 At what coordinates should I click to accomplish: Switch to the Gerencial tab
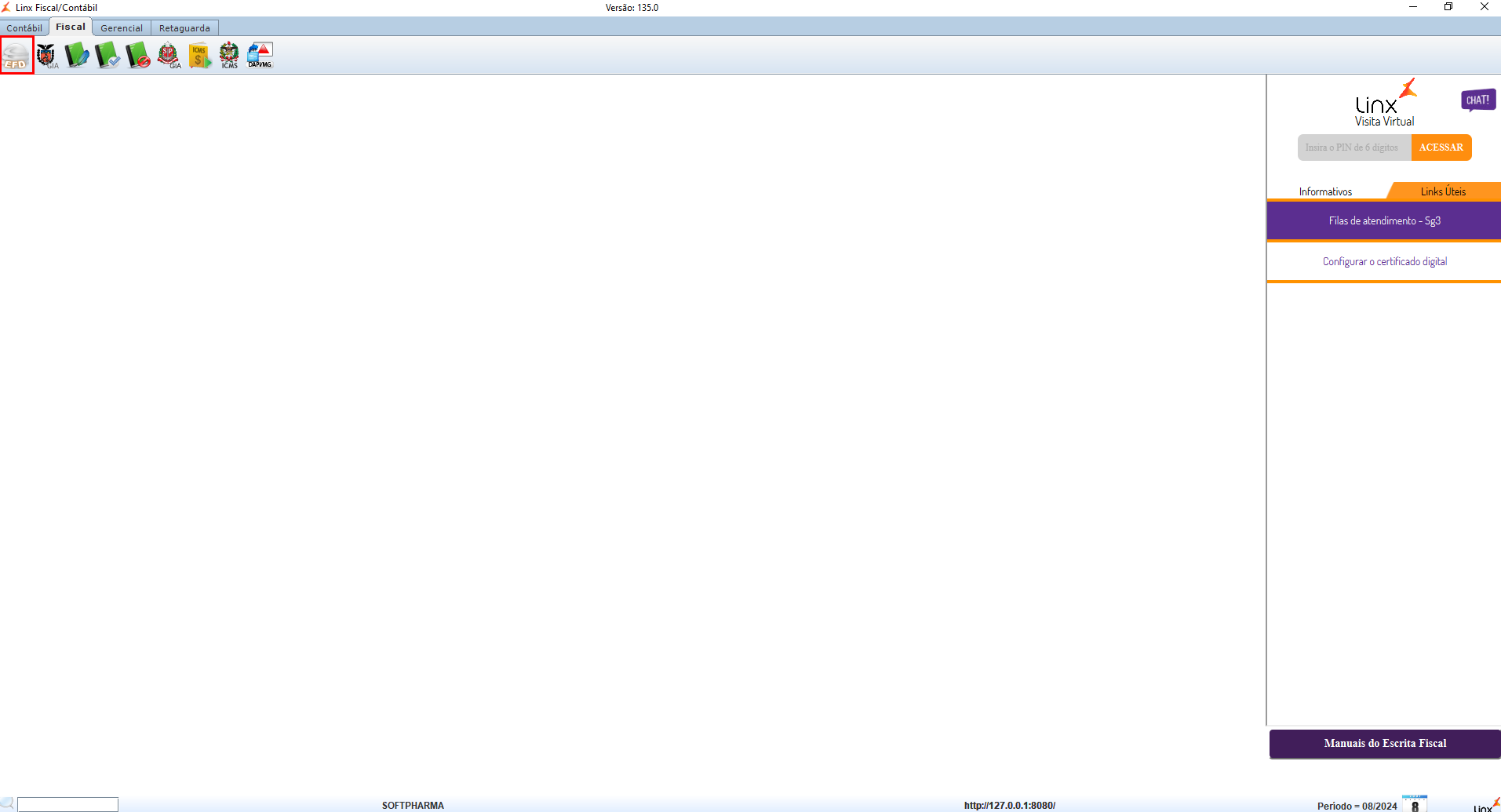point(122,28)
